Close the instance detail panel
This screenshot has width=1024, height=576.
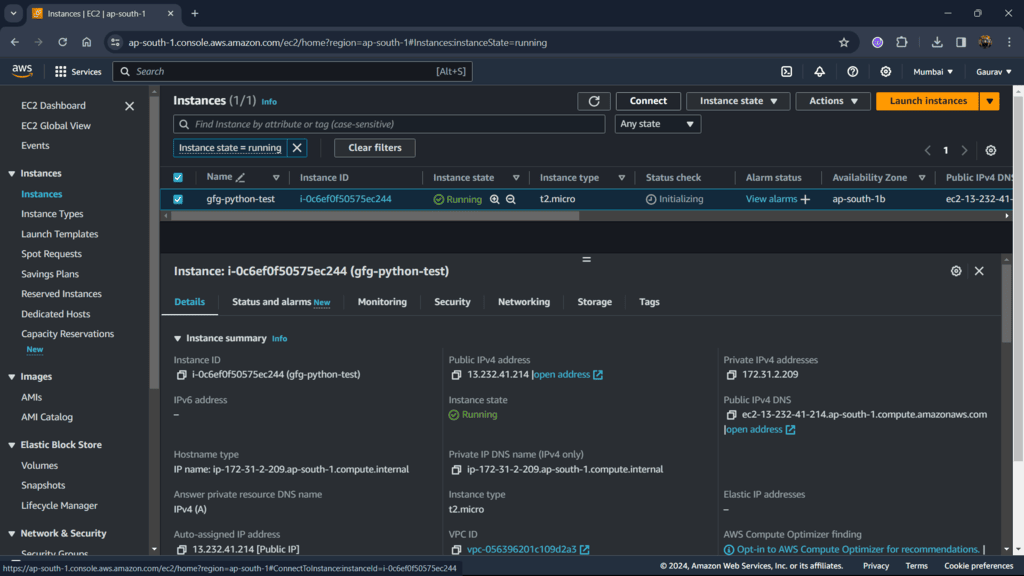coord(979,271)
